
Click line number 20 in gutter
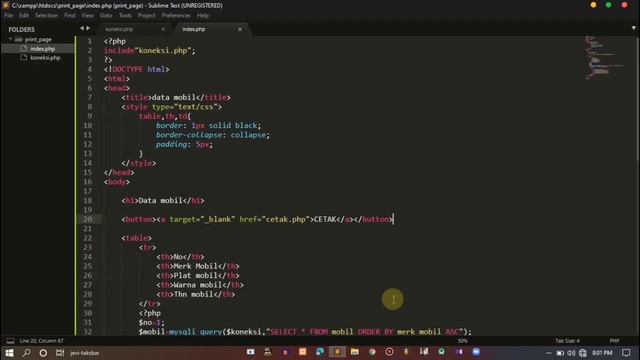(x=88, y=219)
